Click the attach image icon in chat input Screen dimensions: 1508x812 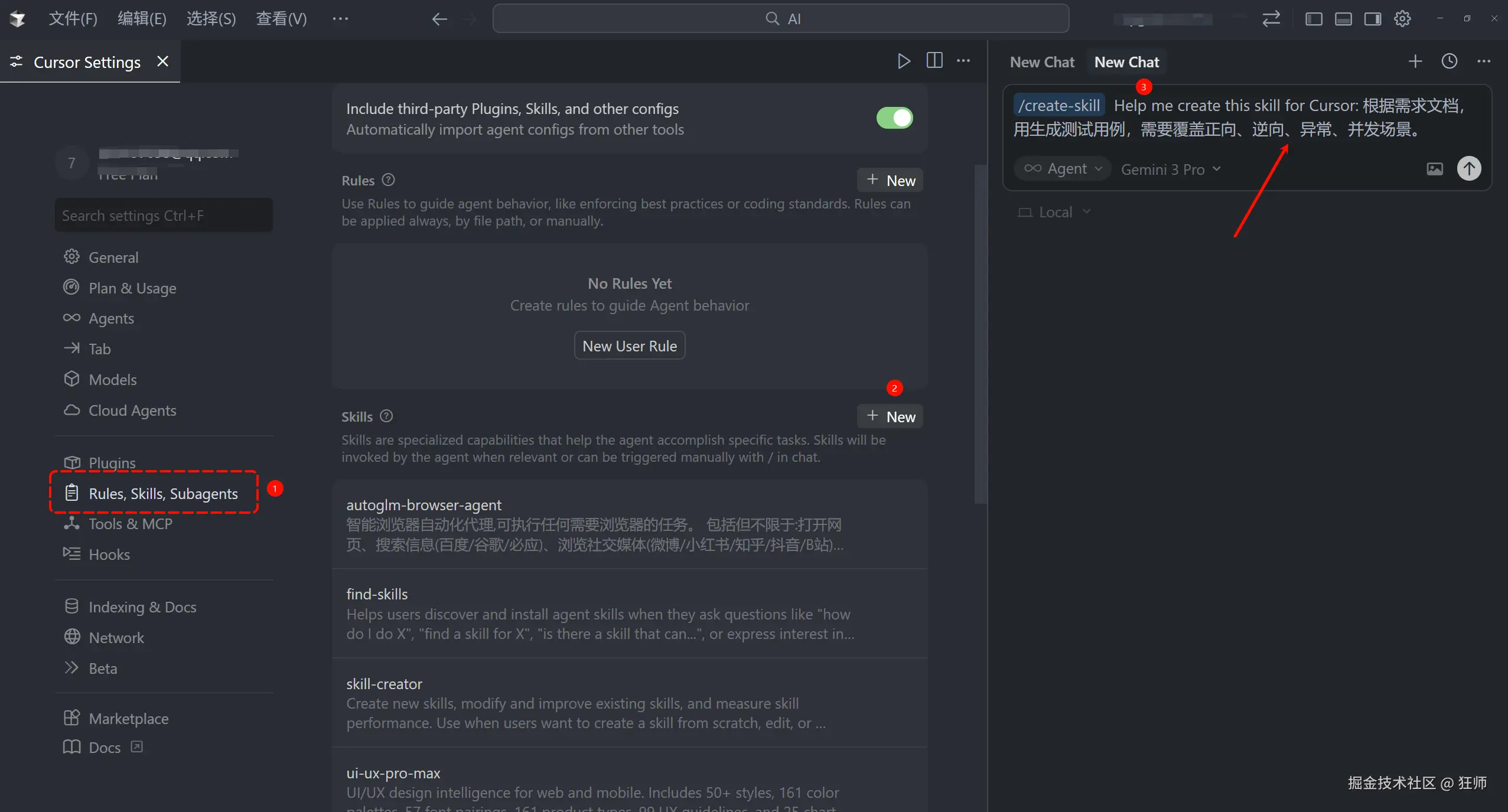pos(1434,169)
